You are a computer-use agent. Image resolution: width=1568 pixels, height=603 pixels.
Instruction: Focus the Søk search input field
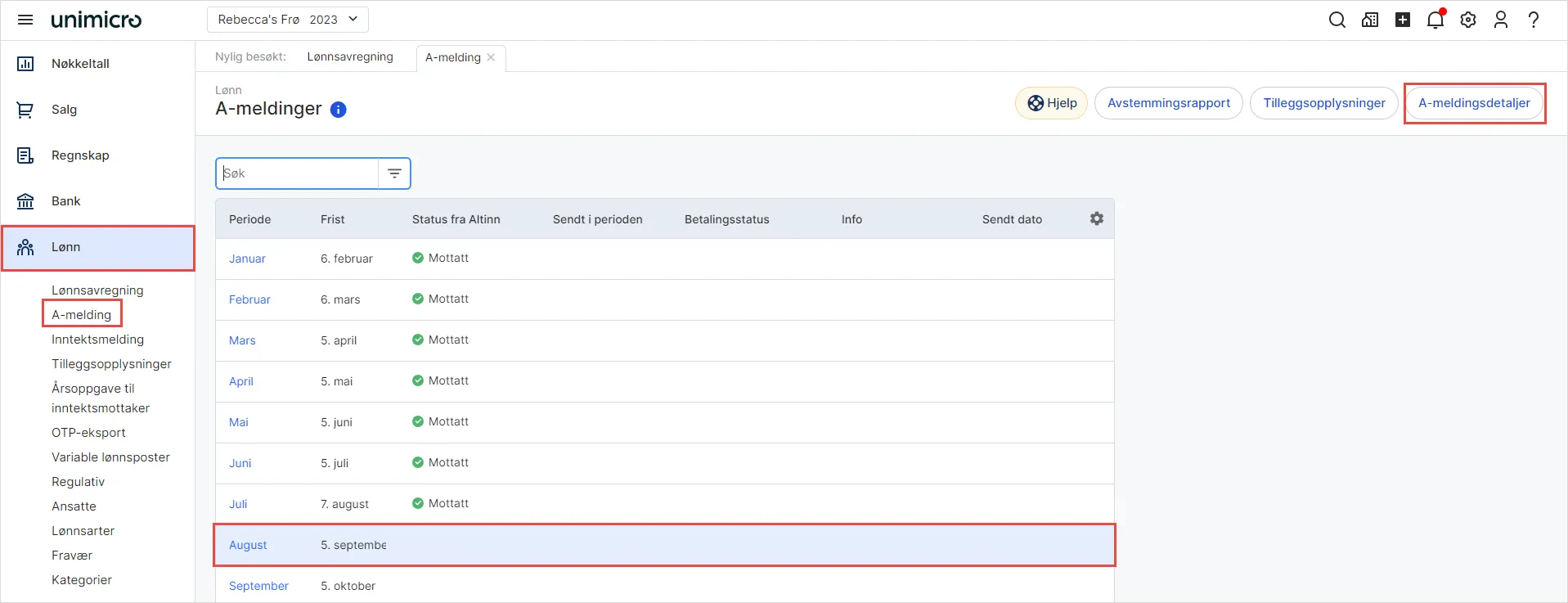coord(298,173)
